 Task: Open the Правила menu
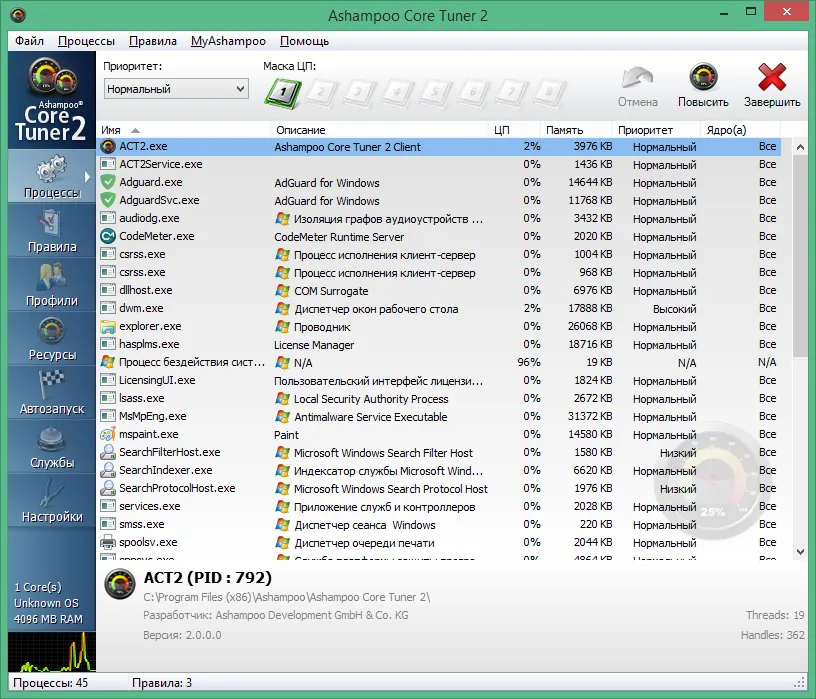pyautogui.click(x=152, y=41)
